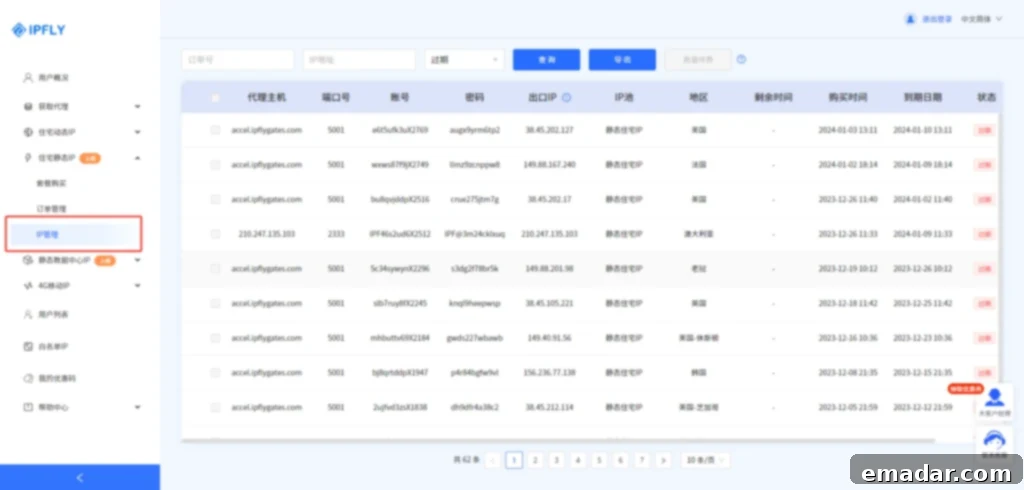Click account e6t5ufk3uX2769 cell
Viewport: 1024px width, 490px height.
400,130
